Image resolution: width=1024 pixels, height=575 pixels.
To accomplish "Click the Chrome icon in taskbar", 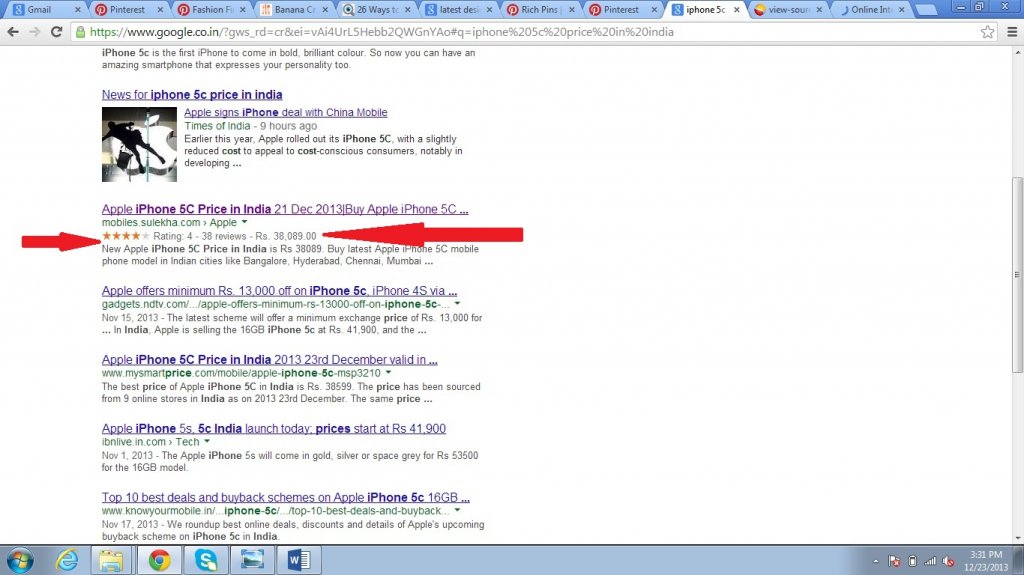I will (x=159, y=560).
